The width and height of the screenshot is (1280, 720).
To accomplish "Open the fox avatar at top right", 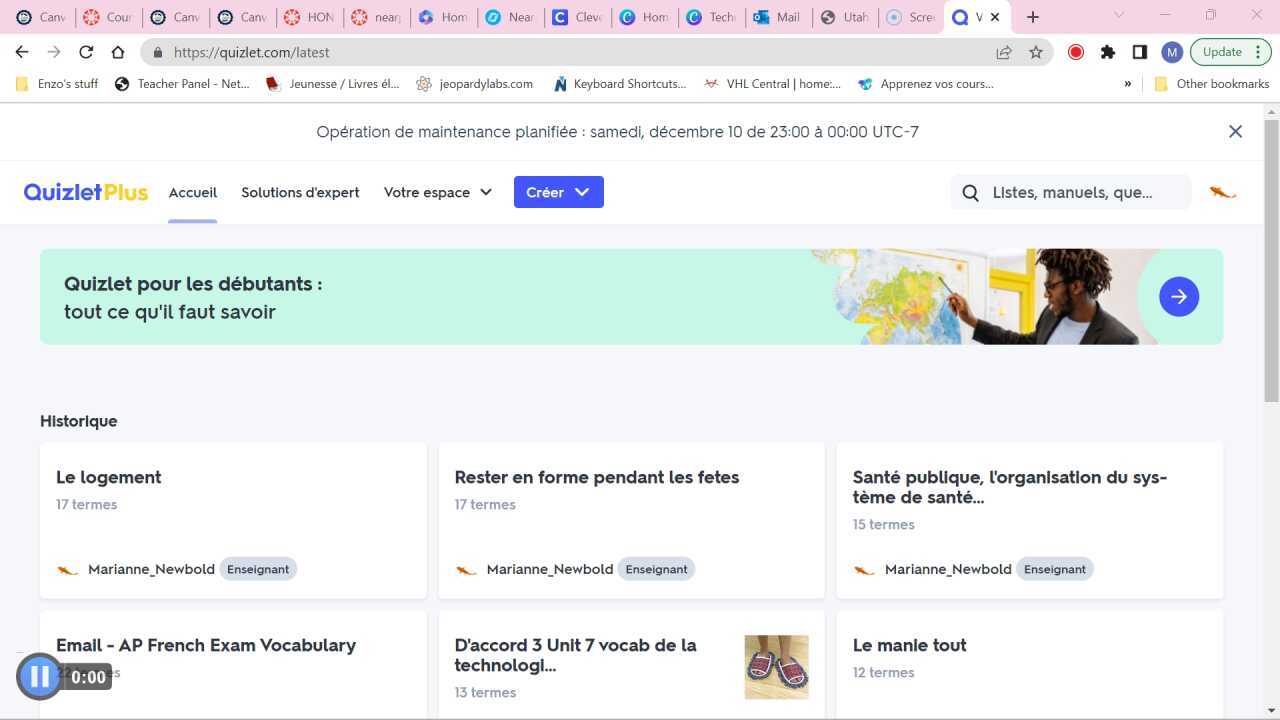I will [x=1222, y=192].
